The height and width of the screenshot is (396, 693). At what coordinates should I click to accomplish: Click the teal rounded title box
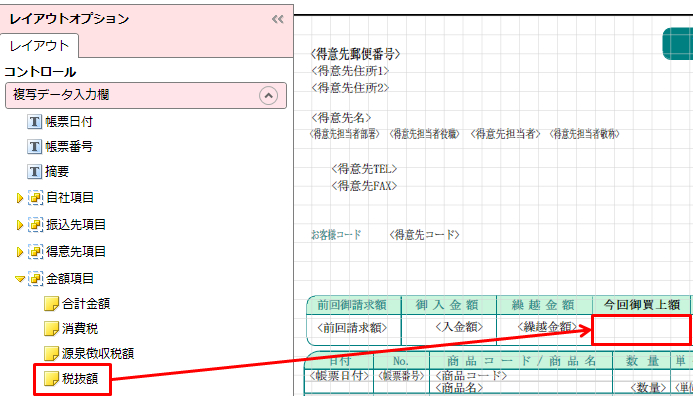[678, 44]
